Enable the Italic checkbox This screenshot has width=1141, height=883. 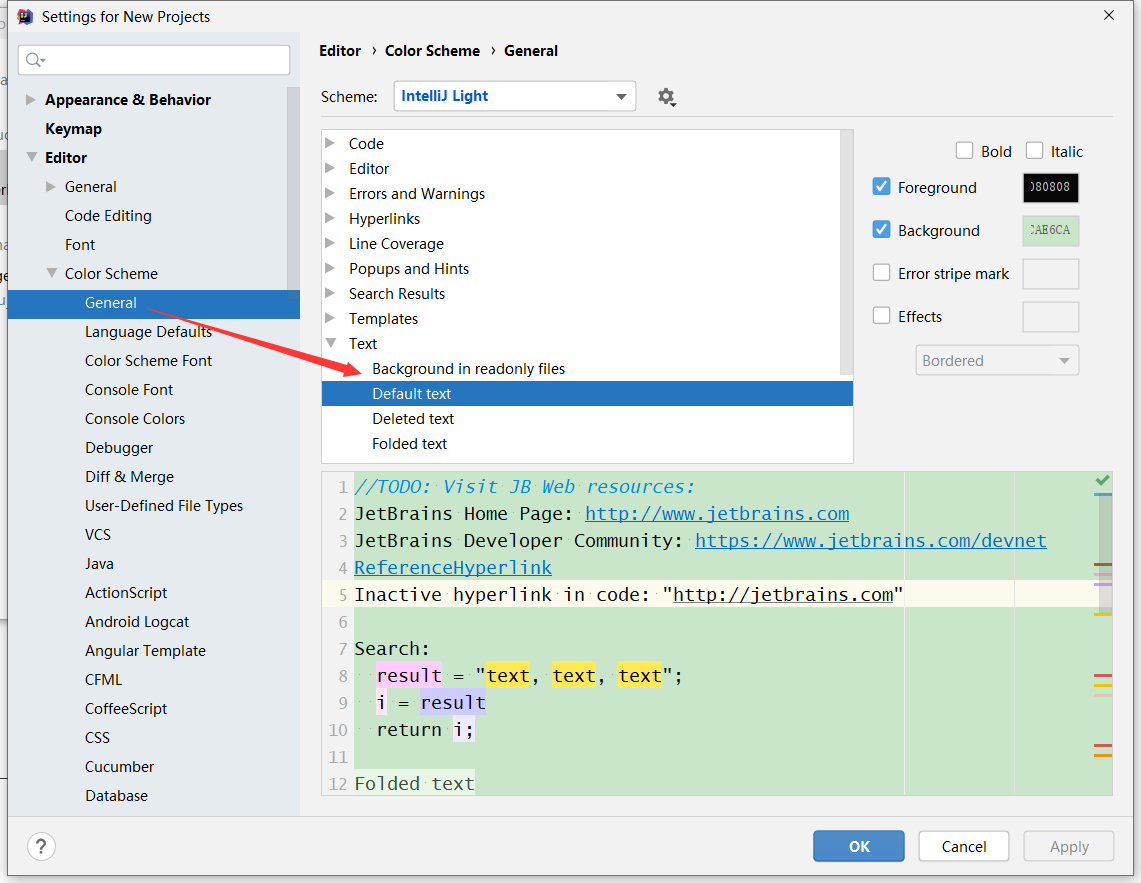(1035, 151)
